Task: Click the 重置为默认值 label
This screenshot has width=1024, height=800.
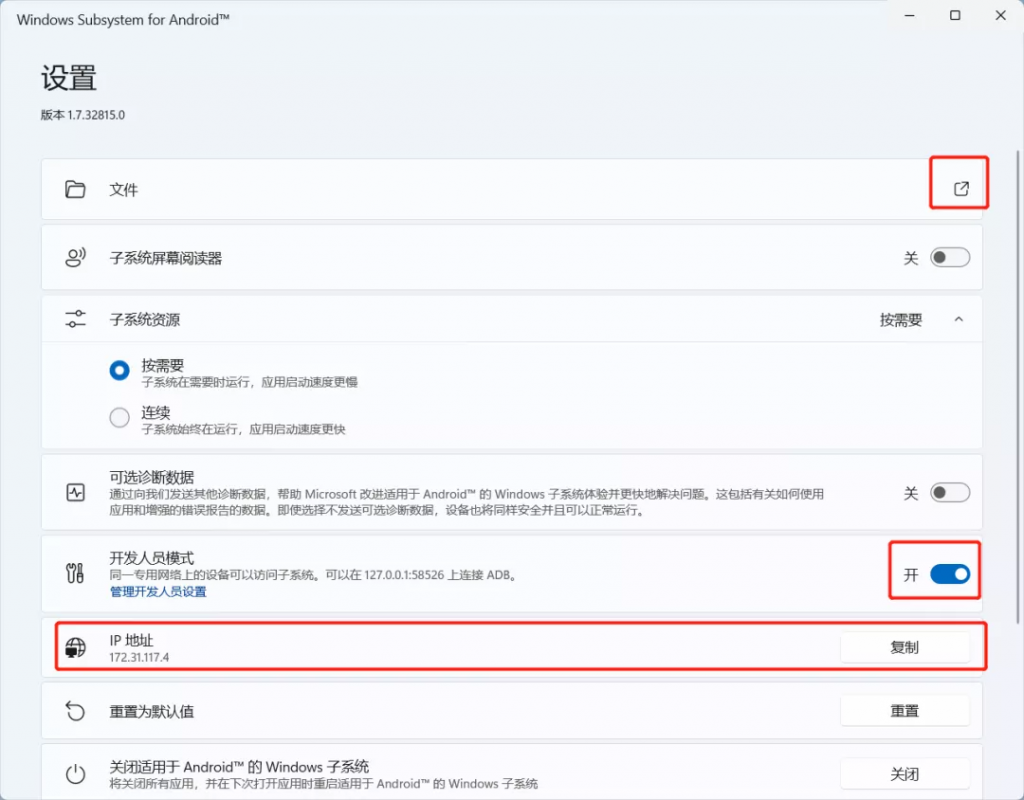Action: point(152,711)
